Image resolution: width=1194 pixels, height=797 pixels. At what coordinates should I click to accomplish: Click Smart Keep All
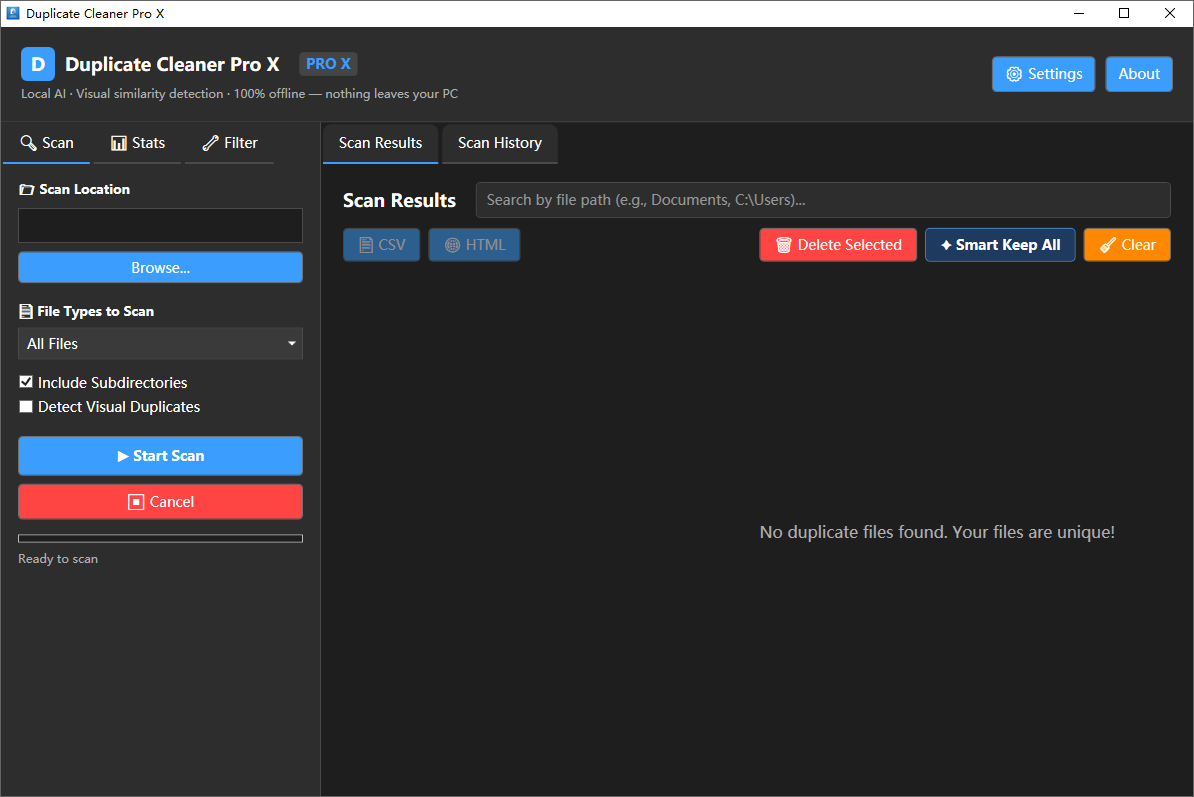(1000, 245)
